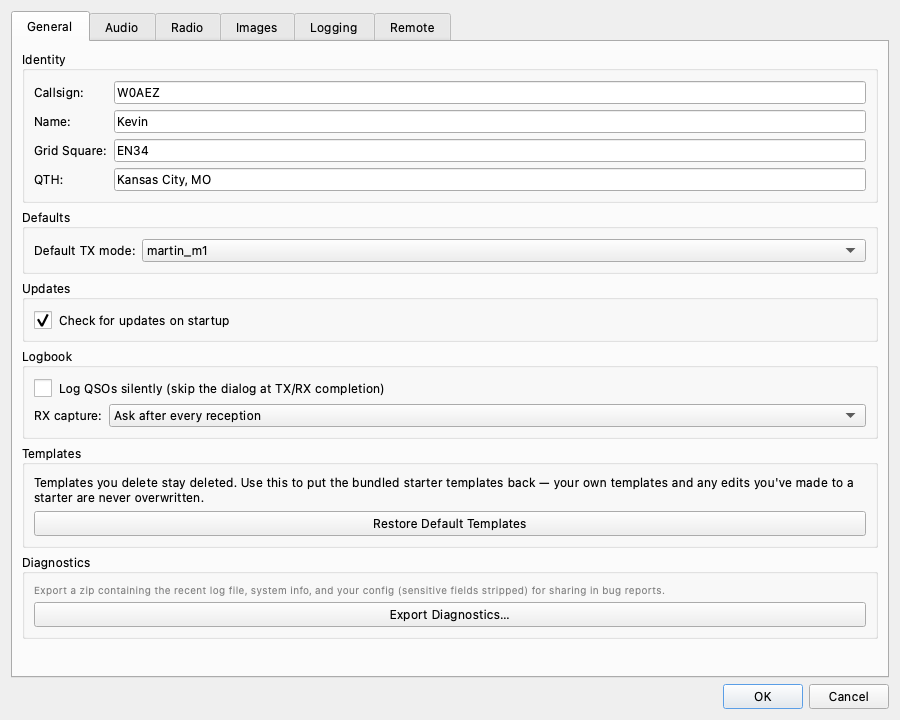Click the Identity section heading

point(44,60)
